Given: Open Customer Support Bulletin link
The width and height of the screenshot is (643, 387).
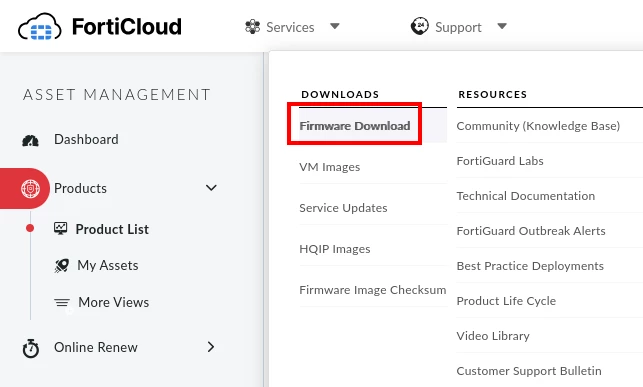Looking at the screenshot, I should pos(529,371).
